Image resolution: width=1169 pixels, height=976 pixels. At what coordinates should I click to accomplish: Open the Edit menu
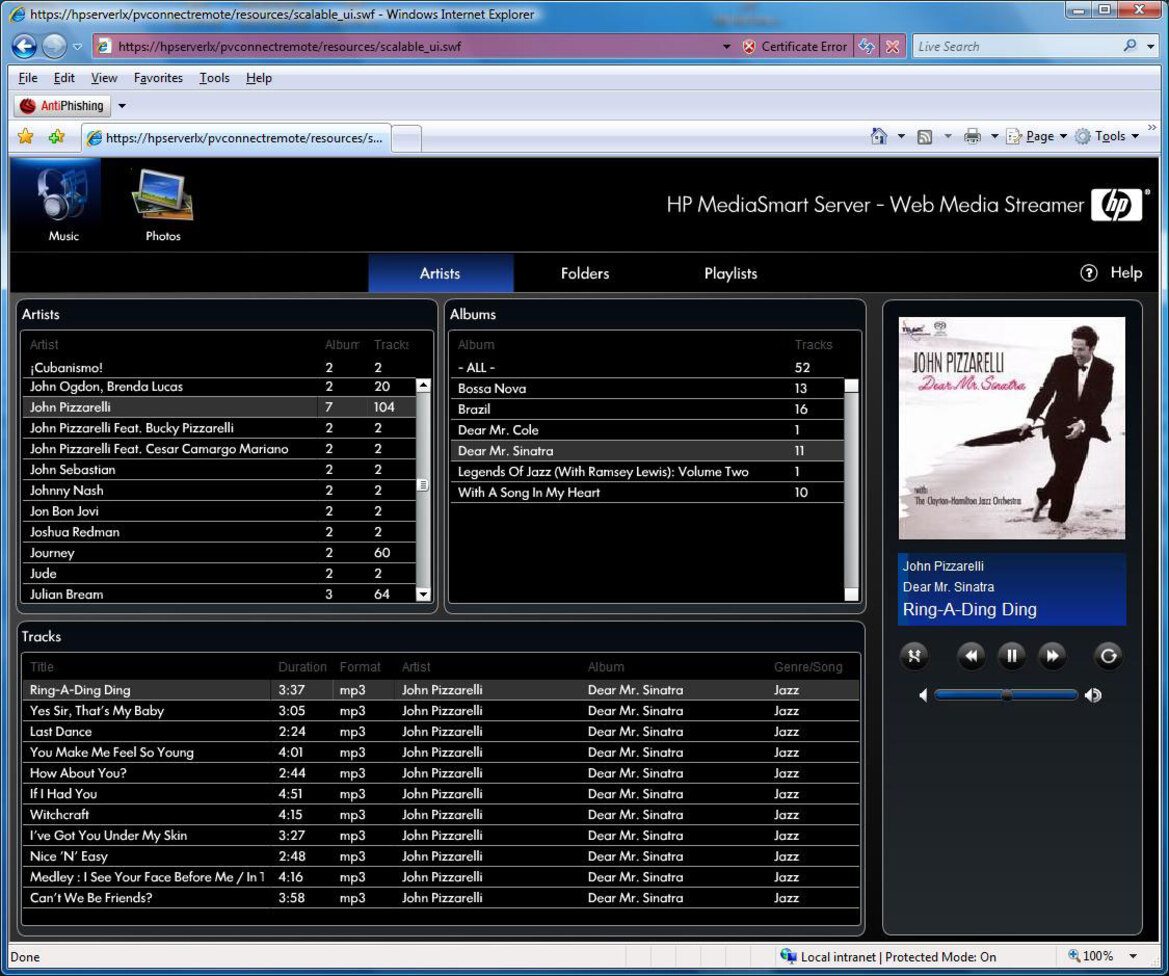pyautogui.click(x=64, y=78)
